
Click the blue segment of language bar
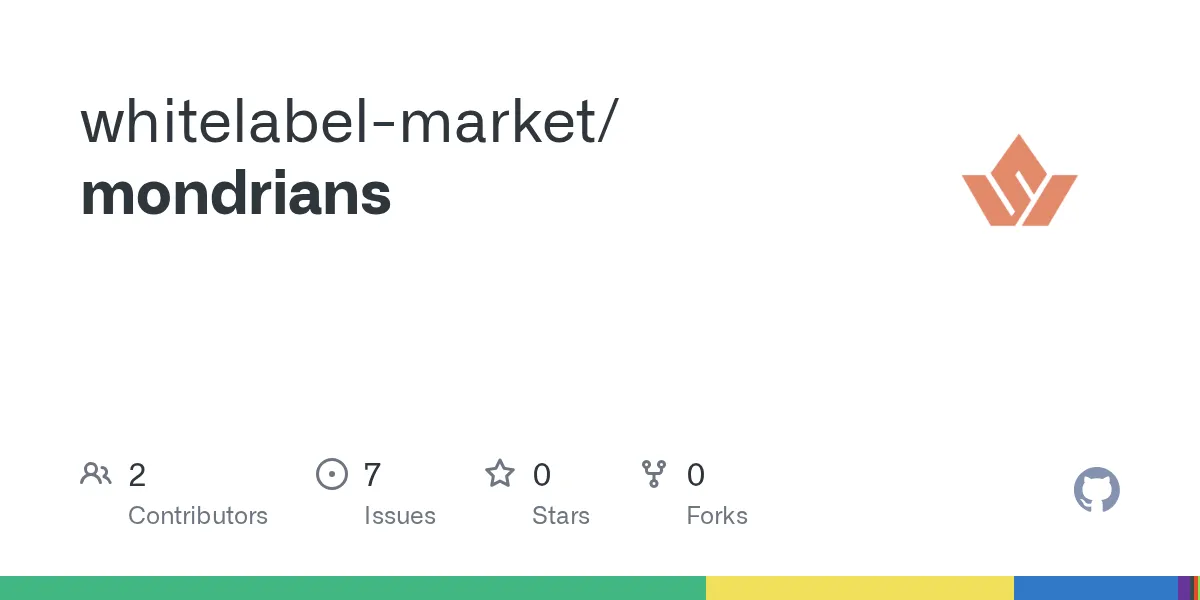[x=1096, y=588]
